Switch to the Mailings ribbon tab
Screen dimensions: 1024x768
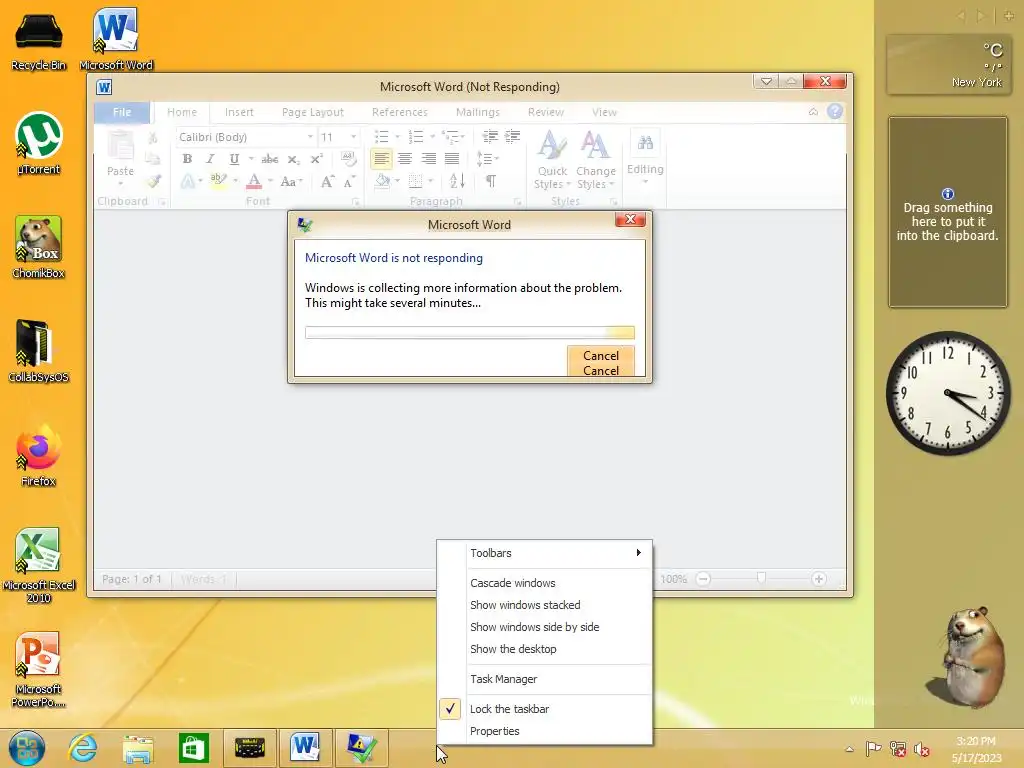pyautogui.click(x=477, y=112)
